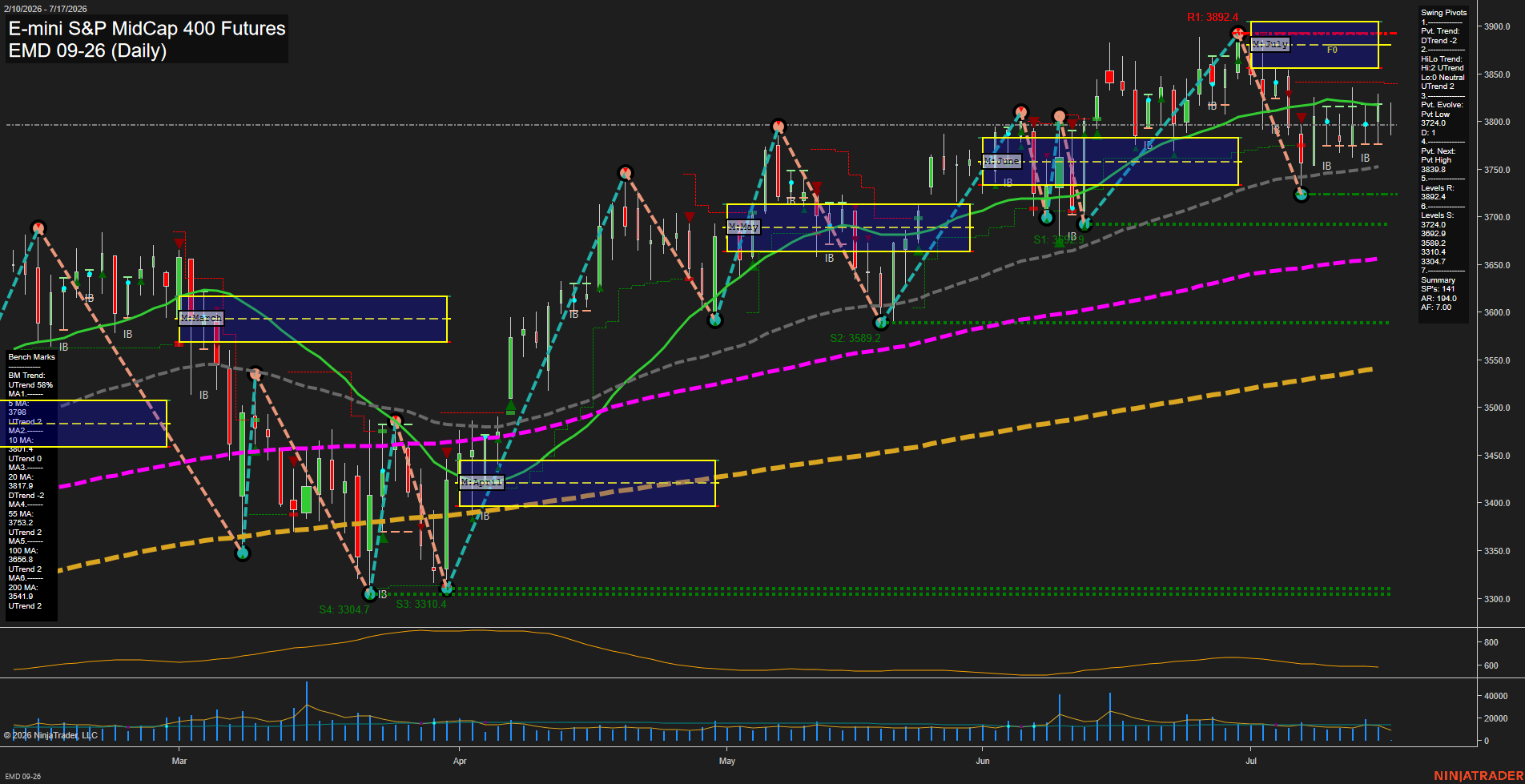Select the 20 MA: row in Bench Marks
The width and height of the screenshot is (1525, 784).
point(21,477)
